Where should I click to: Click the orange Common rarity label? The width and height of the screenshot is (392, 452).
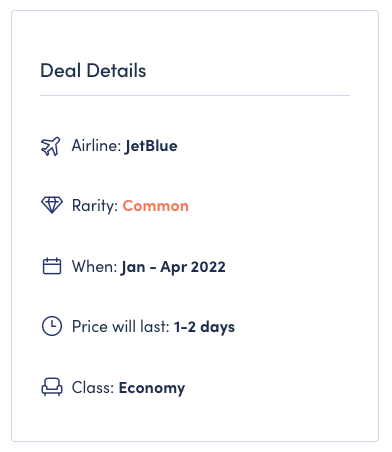[x=156, y=206]
